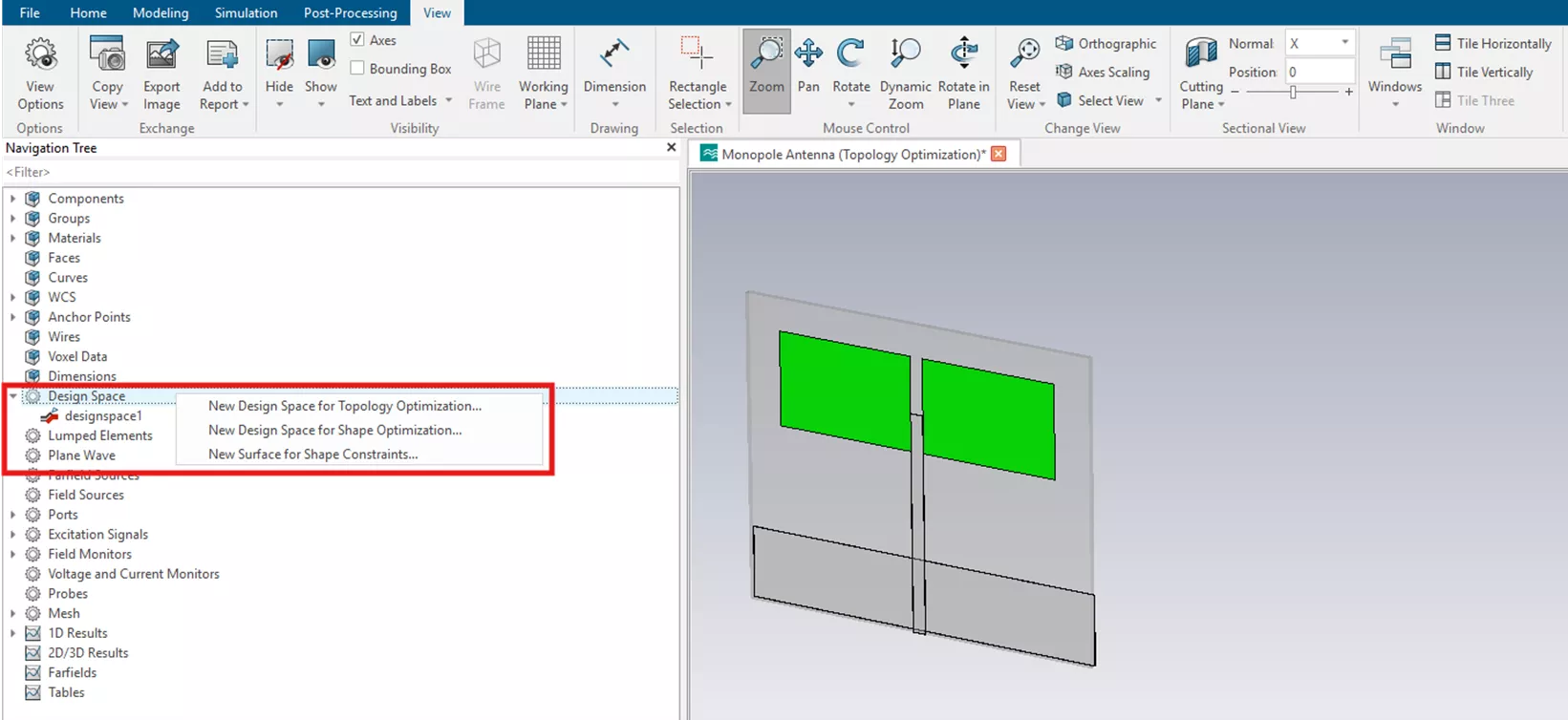Uncheck the Axes checkbox
The height and width of the screenshot is (720, 1568).
(357, 40)
